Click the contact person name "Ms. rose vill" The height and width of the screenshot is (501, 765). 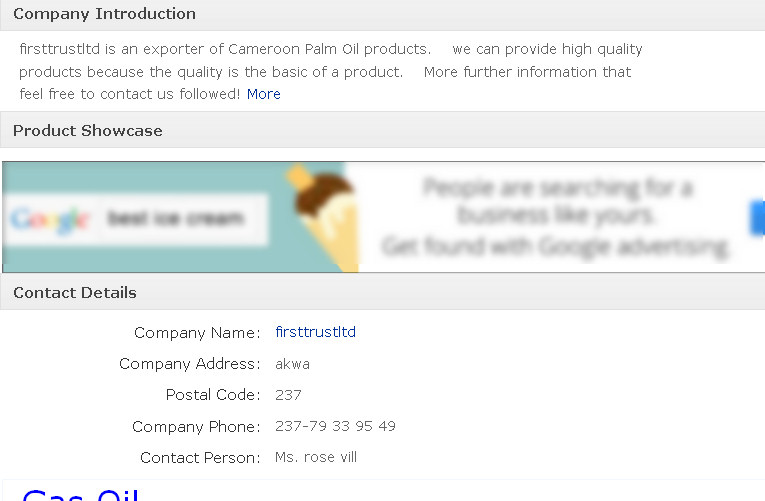coord(316,457)
